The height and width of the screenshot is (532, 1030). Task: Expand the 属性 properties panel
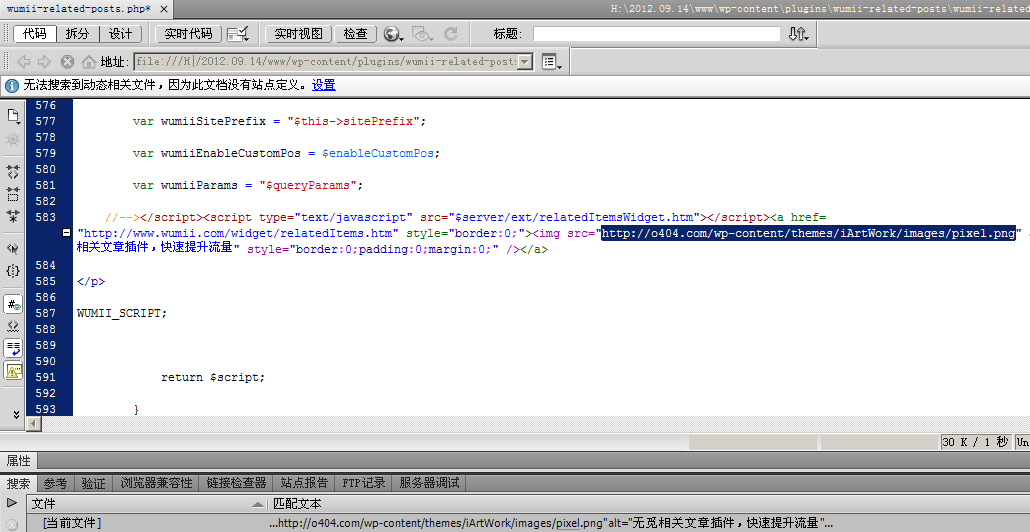[18, 460]
